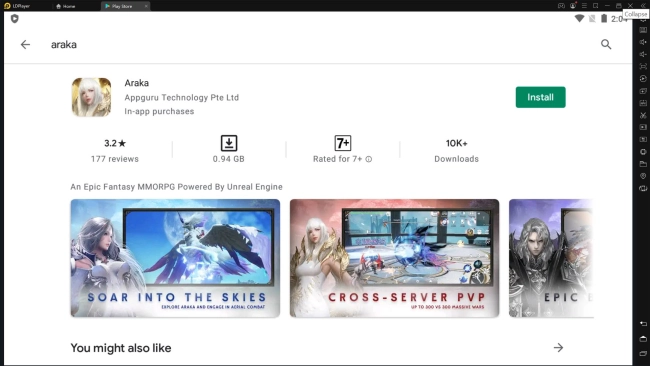This screenshot has width=650, height=366.
Task: Open the operation recorder icon in sidebar
Action: (643, 78)
